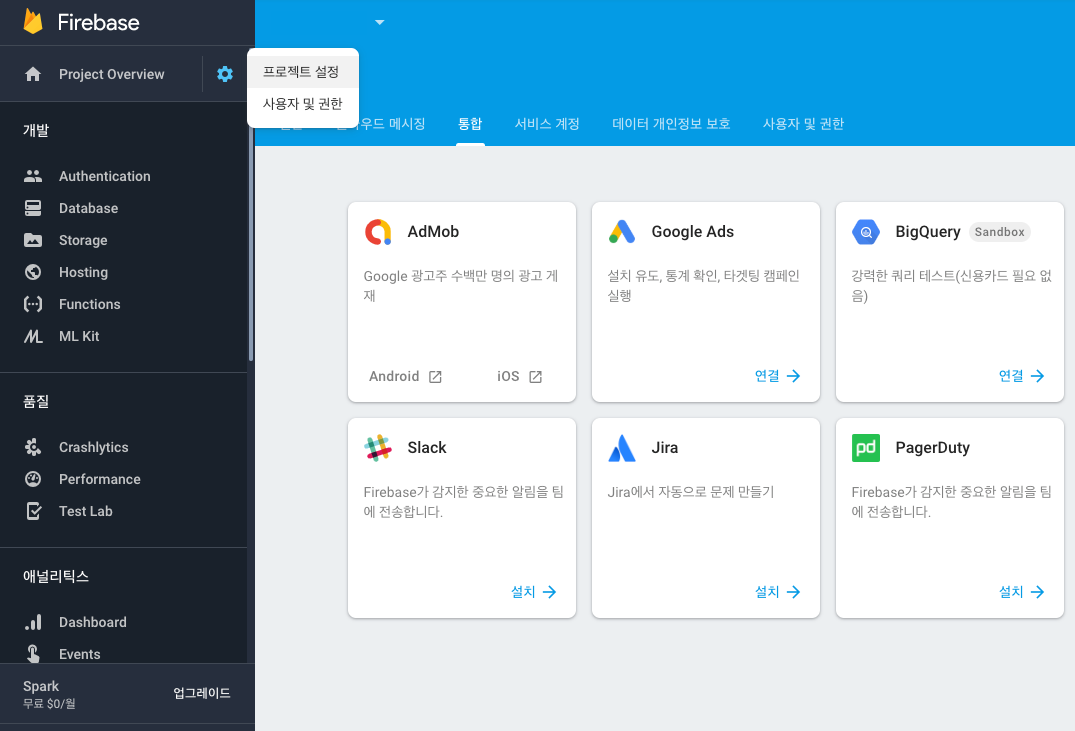Click the PagerDuty logo icon
Viewport: 1075px width, 731px height.
[866, 448]
